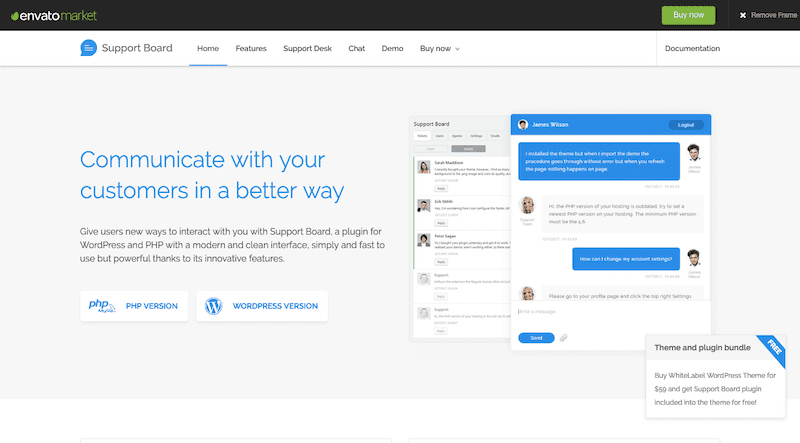Click the WordPress logo icon
800x443 pixels.
[213, 306]
